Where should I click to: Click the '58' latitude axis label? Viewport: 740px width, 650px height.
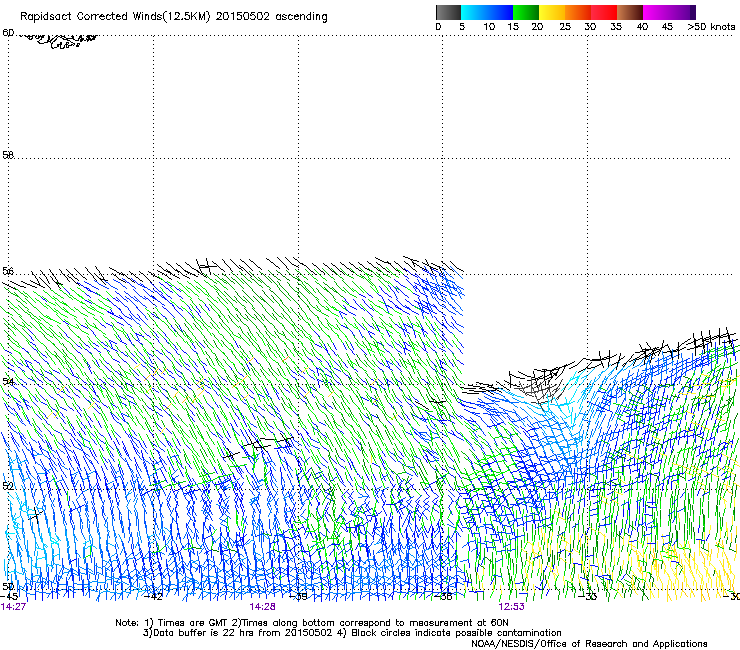click(8, 155)
